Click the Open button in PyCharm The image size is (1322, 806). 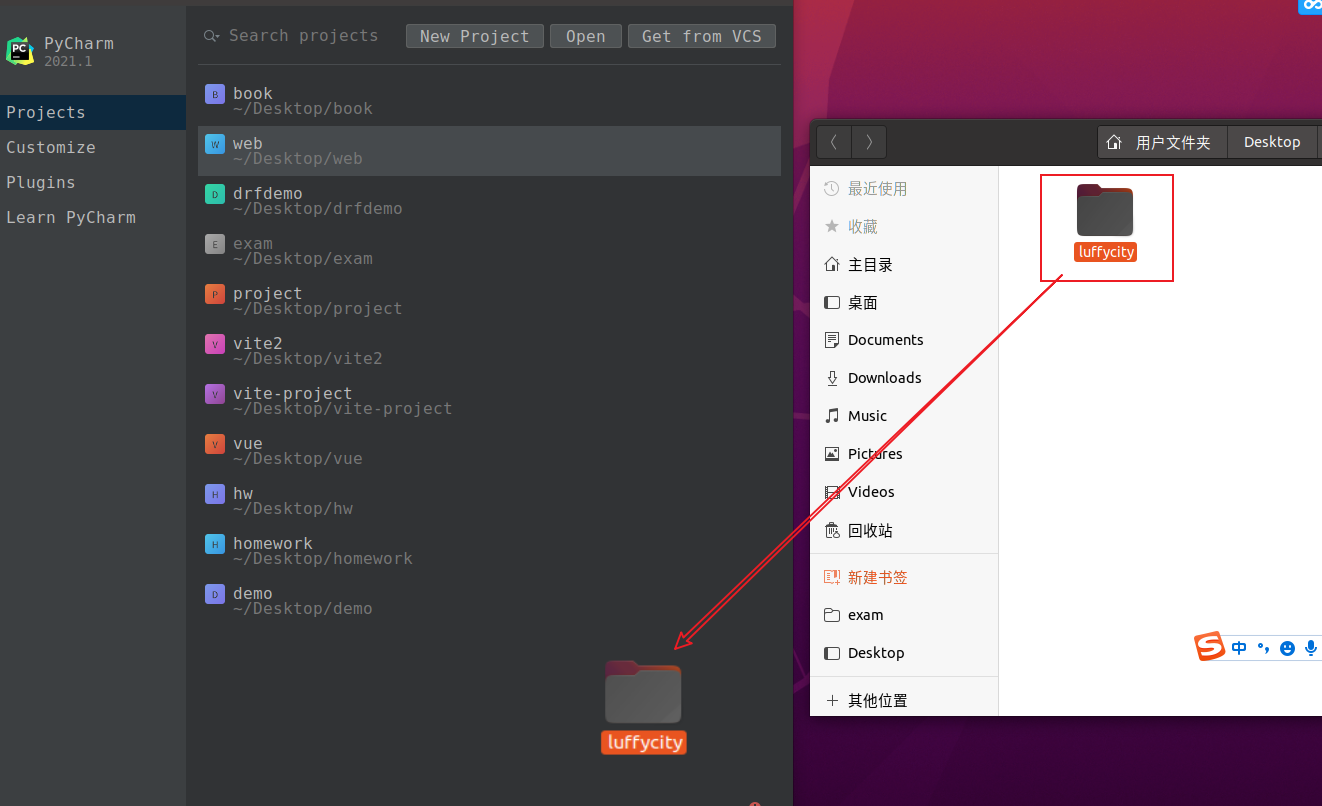(x=586, y=36)
